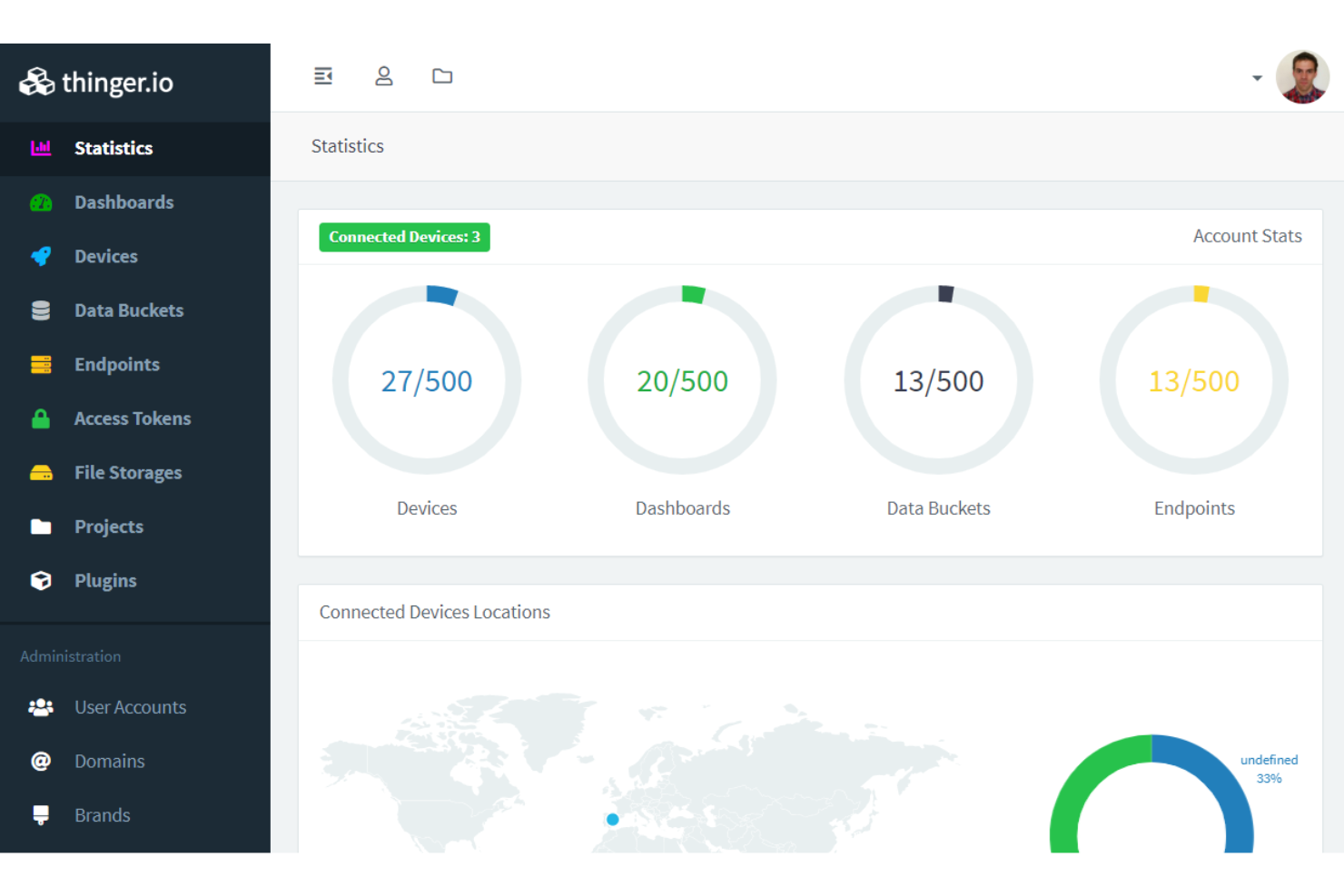Select the thinger.io logo
This screenshot has height=896, width=1344.
coord(95,82)
